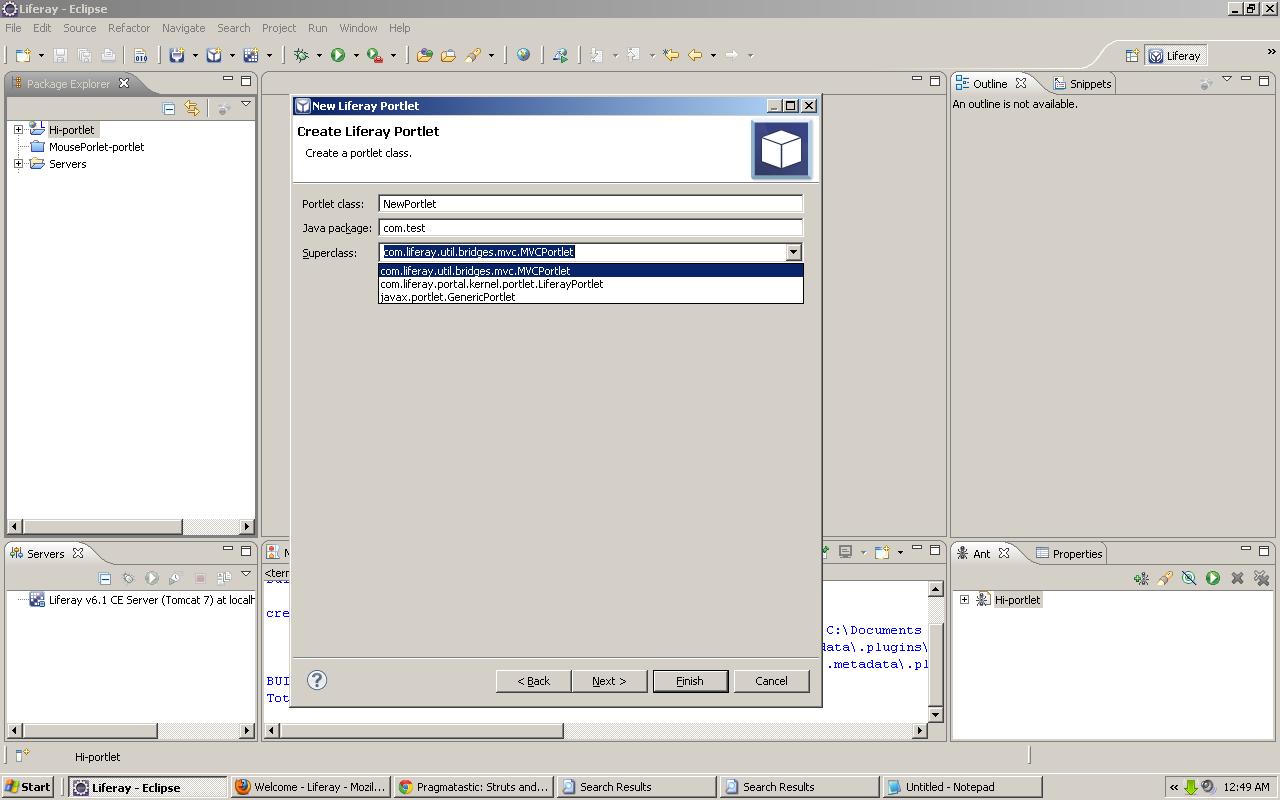
Task: Click the Java package input field
Action: pyautogui.click(x=591, y=228)
